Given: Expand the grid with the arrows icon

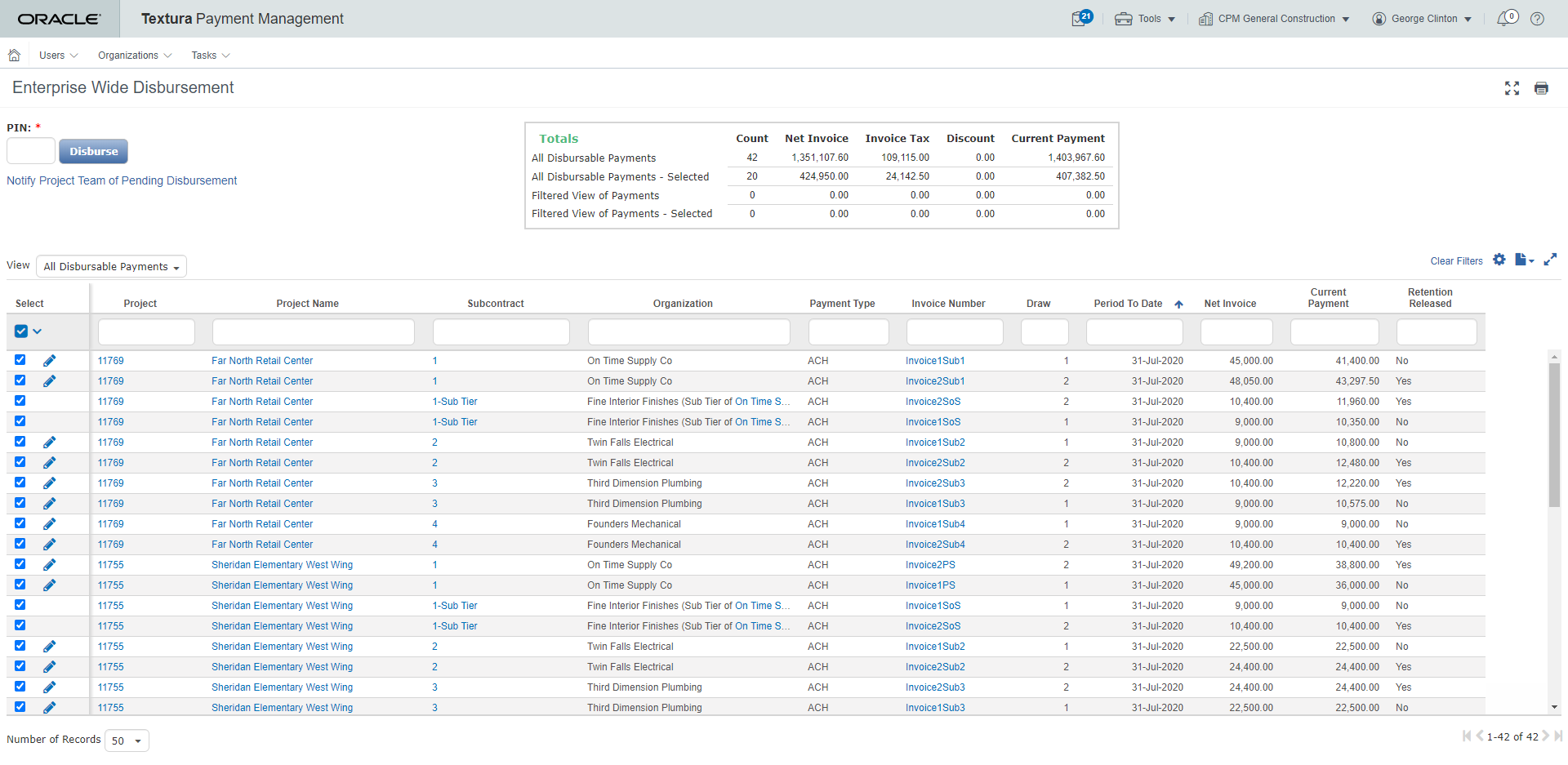Looking at the screenshot, I should (x=1550, y=260).
